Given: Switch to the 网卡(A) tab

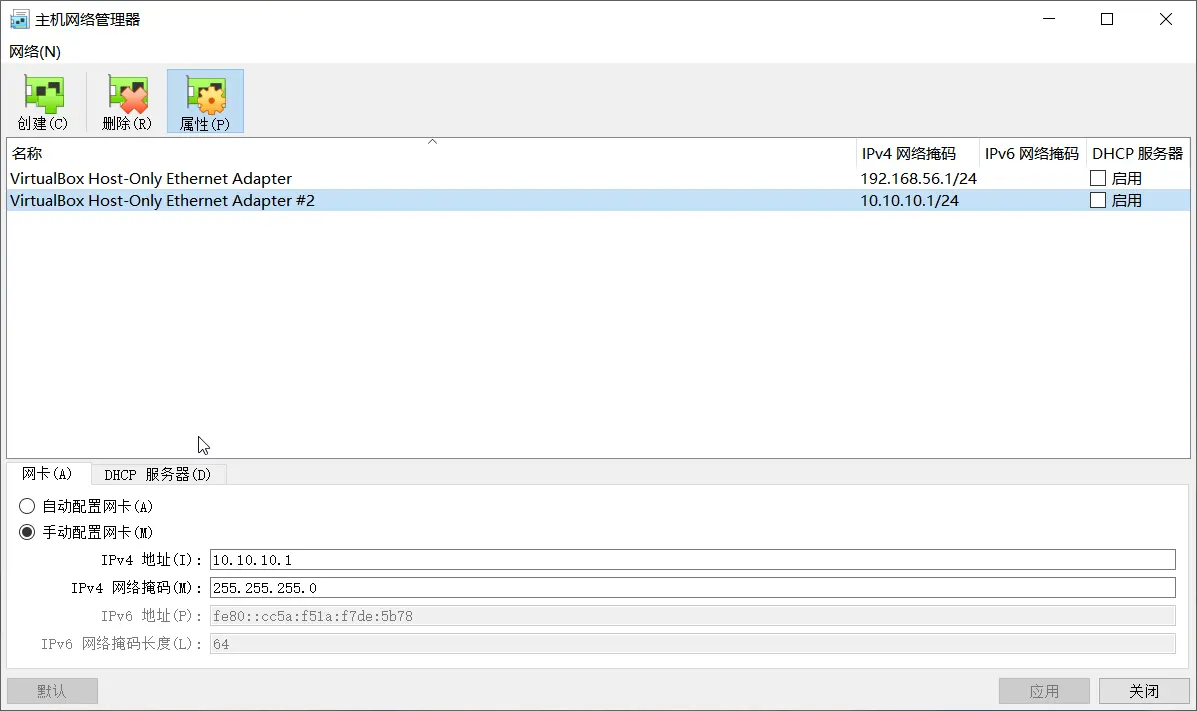Looking at the screenshot, I should point(48,474).
